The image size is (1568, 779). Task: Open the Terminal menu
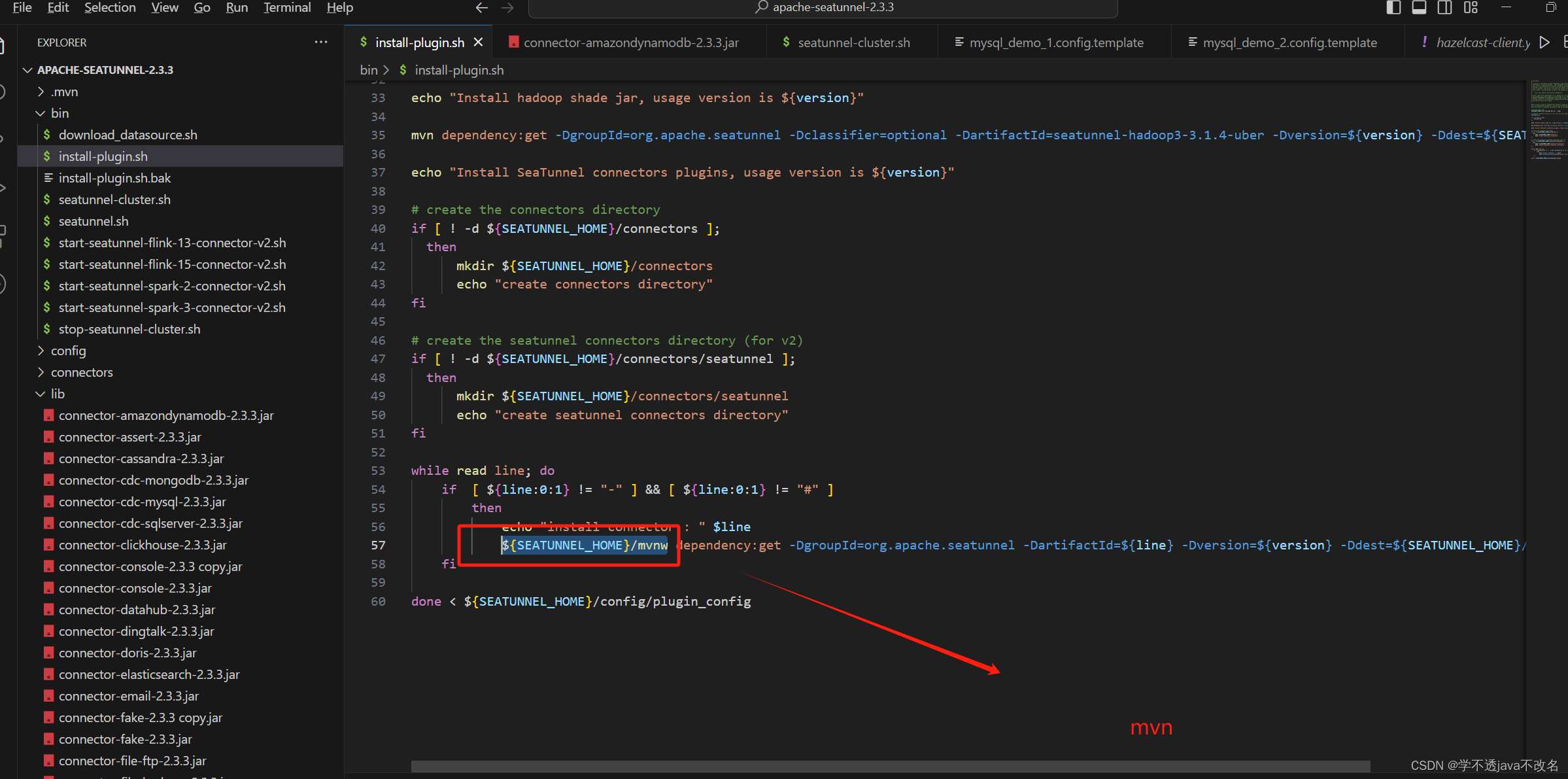pyautogui.click(x=286, y=8)
